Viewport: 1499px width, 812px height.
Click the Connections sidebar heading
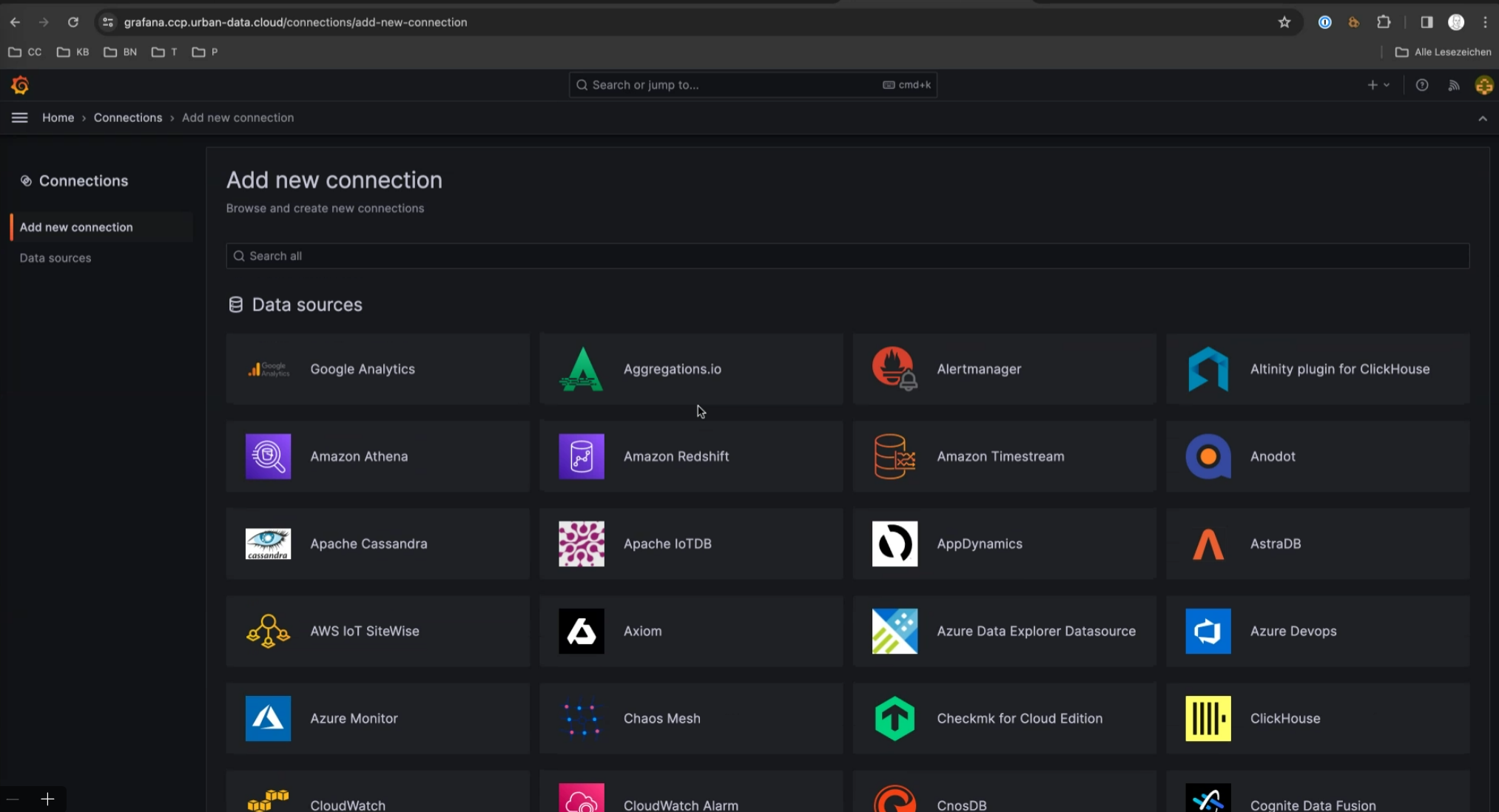[x=84, y=180]
